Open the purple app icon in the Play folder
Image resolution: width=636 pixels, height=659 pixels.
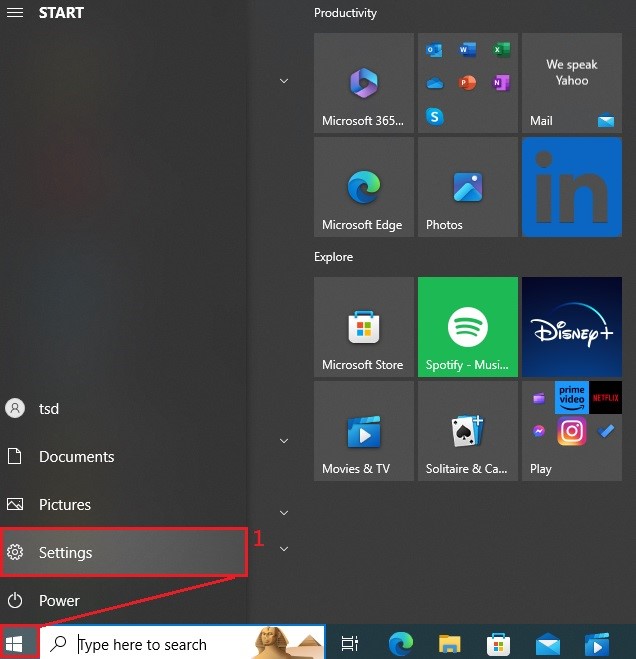click(x=538, y=398)
